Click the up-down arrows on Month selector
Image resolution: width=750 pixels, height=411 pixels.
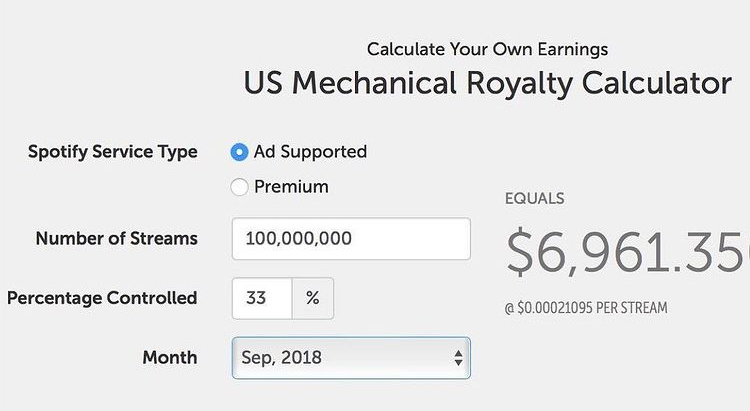pyautogui.click(x=458, y=357)
